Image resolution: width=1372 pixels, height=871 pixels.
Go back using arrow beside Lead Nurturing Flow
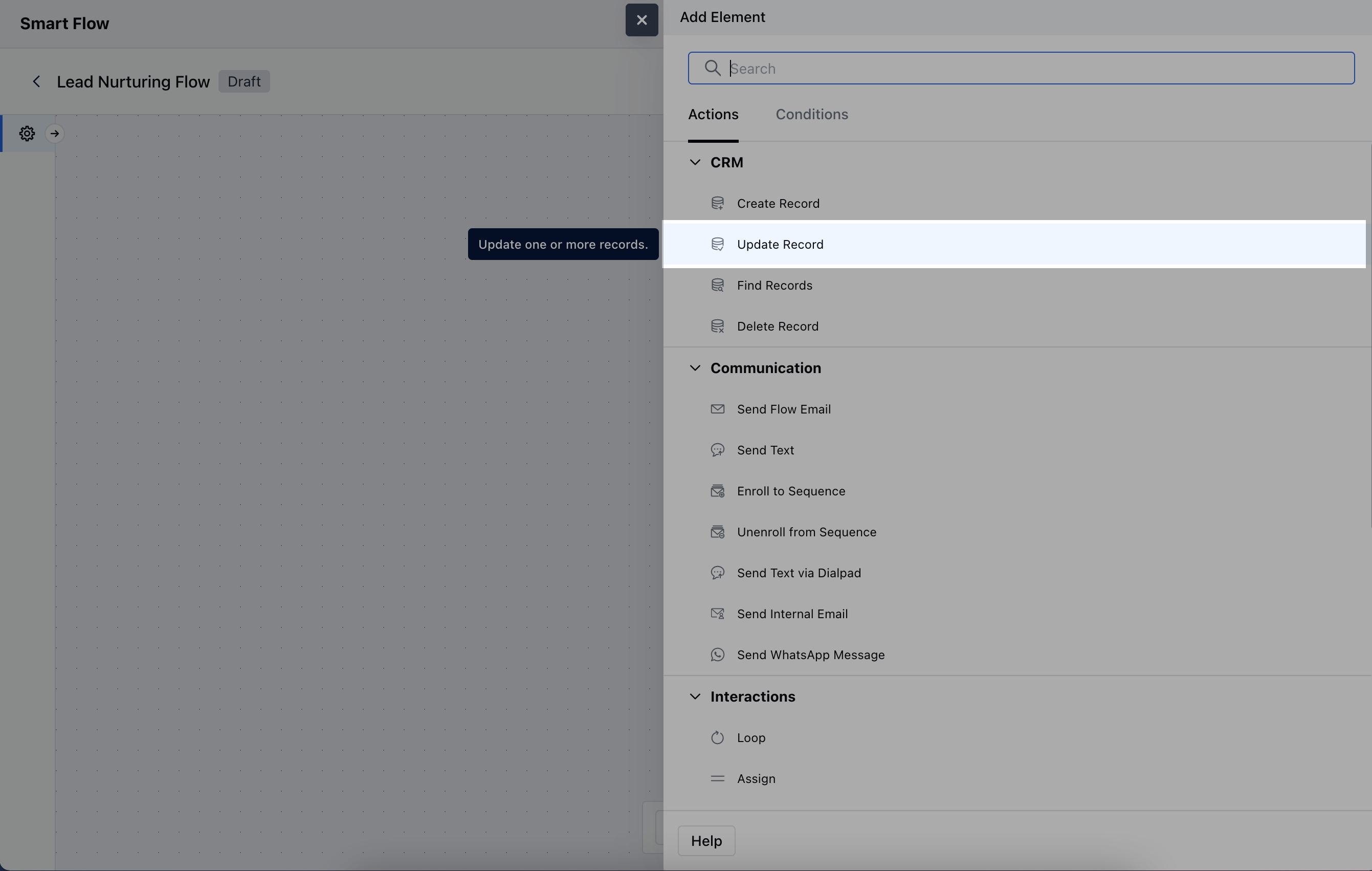click(36, 81)
